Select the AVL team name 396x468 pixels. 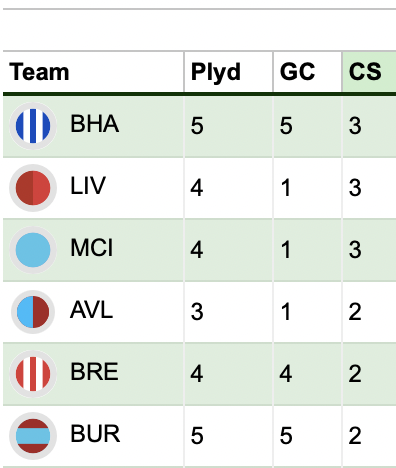91,310
